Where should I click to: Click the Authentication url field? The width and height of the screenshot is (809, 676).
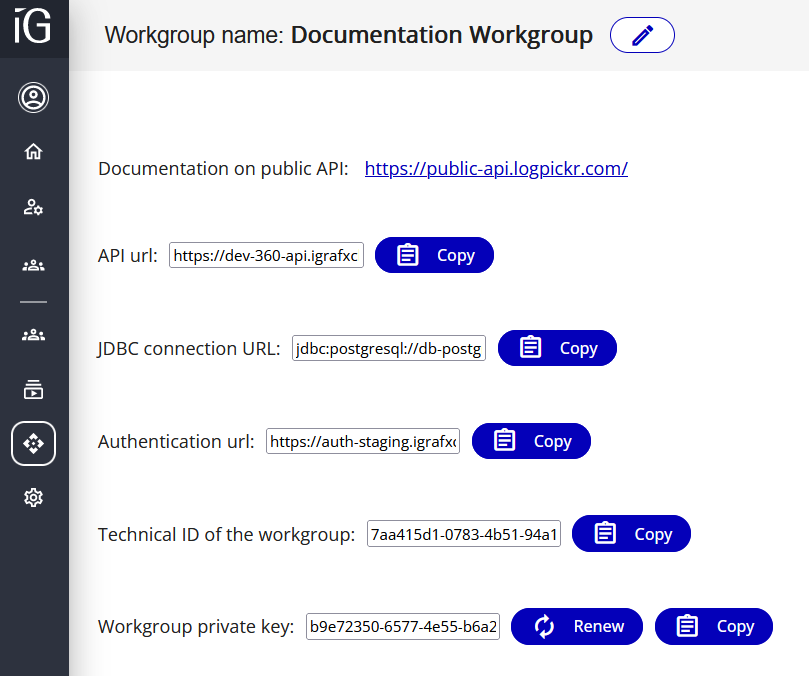(x=363, y=441)
